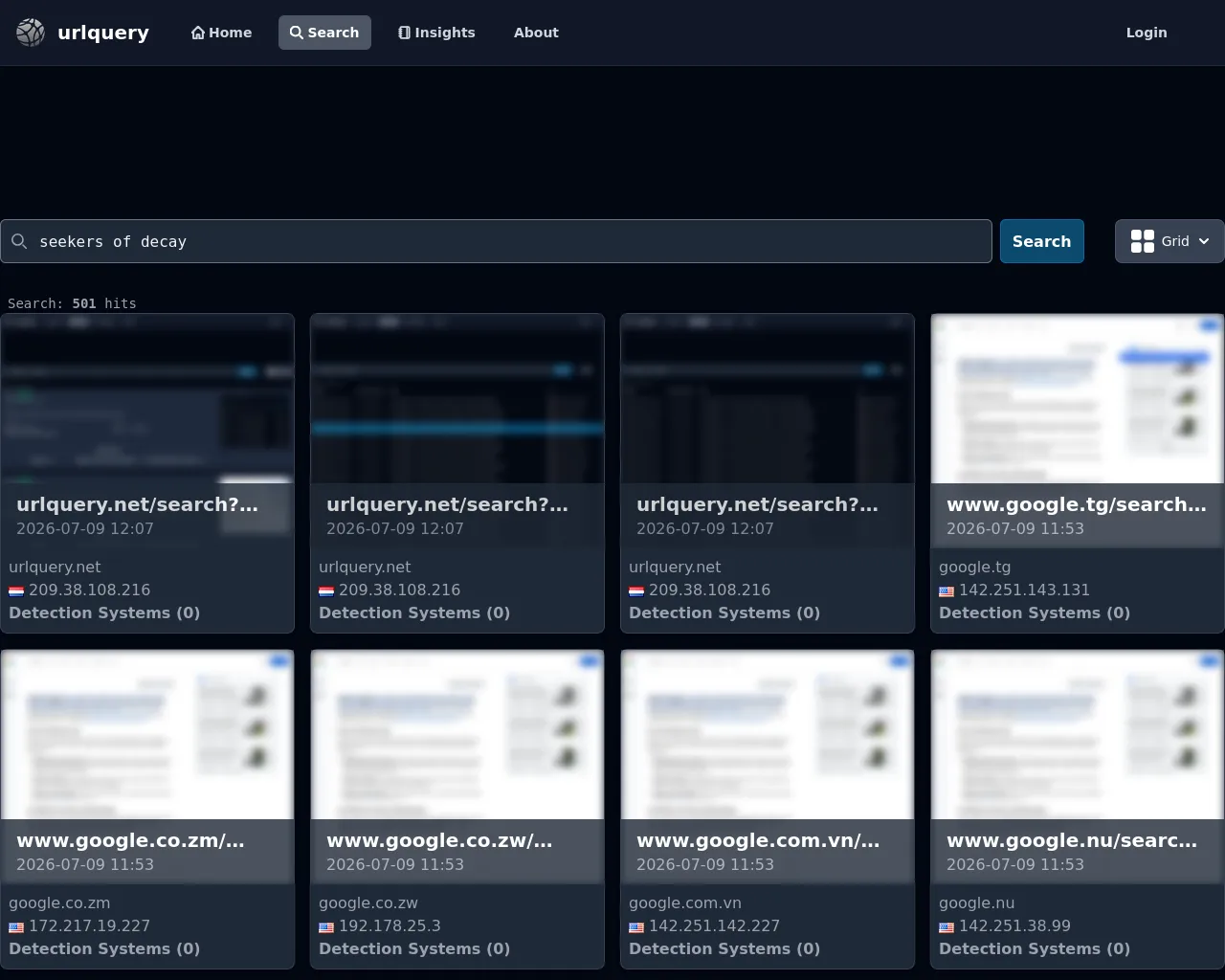
Task: Open the Grid view dropdown
Action: click(x=1169, y=241)
